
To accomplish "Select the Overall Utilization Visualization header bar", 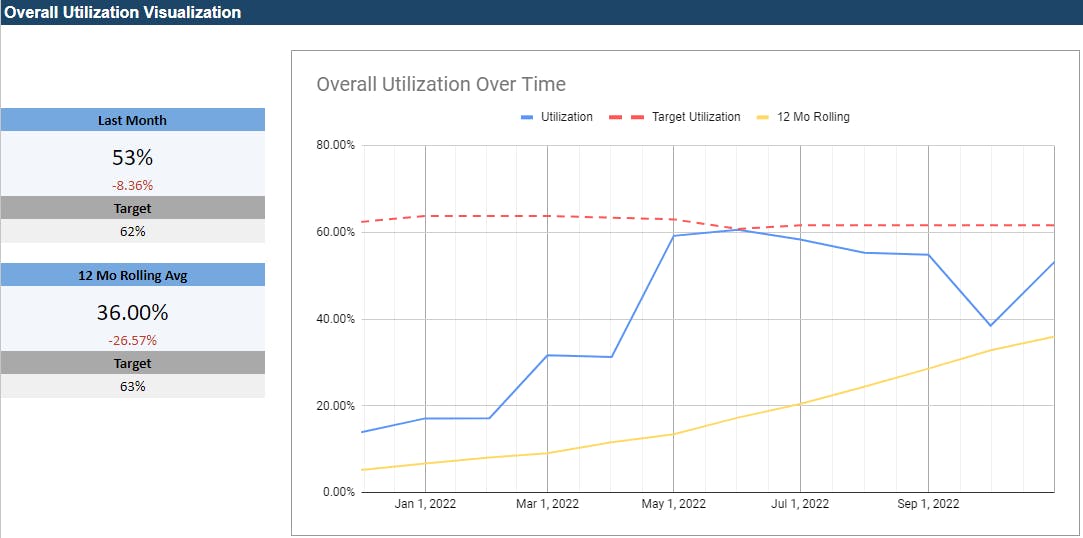I will [541, 13].
